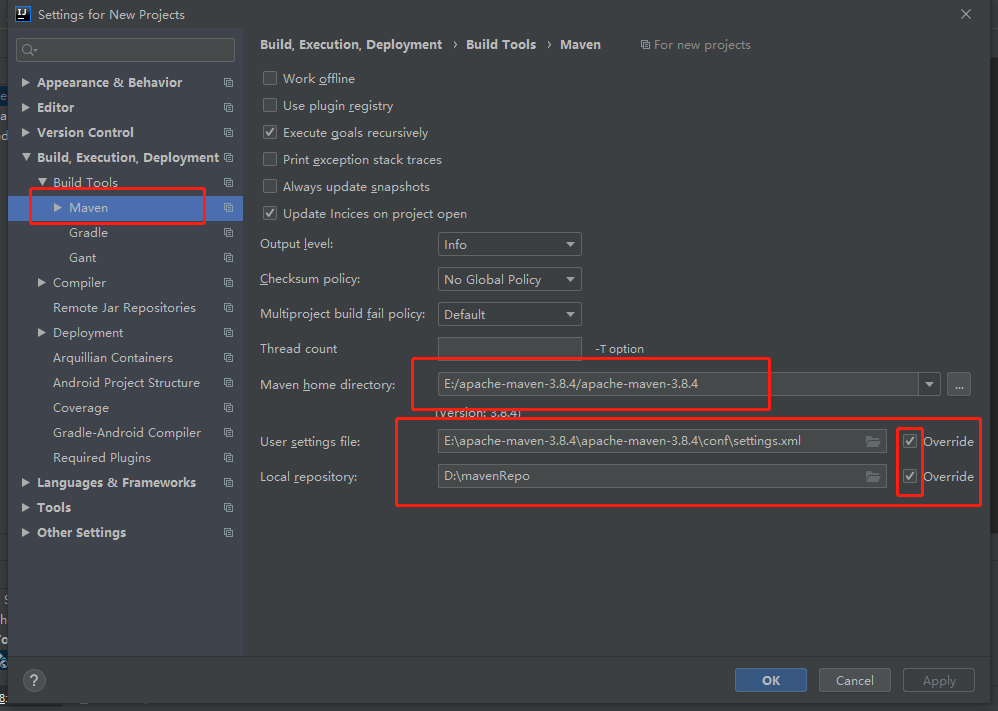Open Android Project Structure settings
The height and width of the screenshot is (711, 998).
click(126, 383)
